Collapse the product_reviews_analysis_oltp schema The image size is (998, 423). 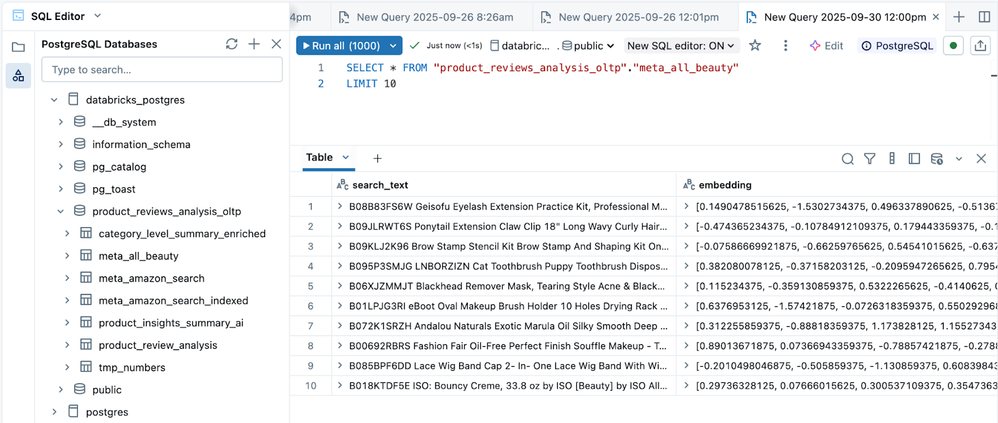[x=61, y=212]
